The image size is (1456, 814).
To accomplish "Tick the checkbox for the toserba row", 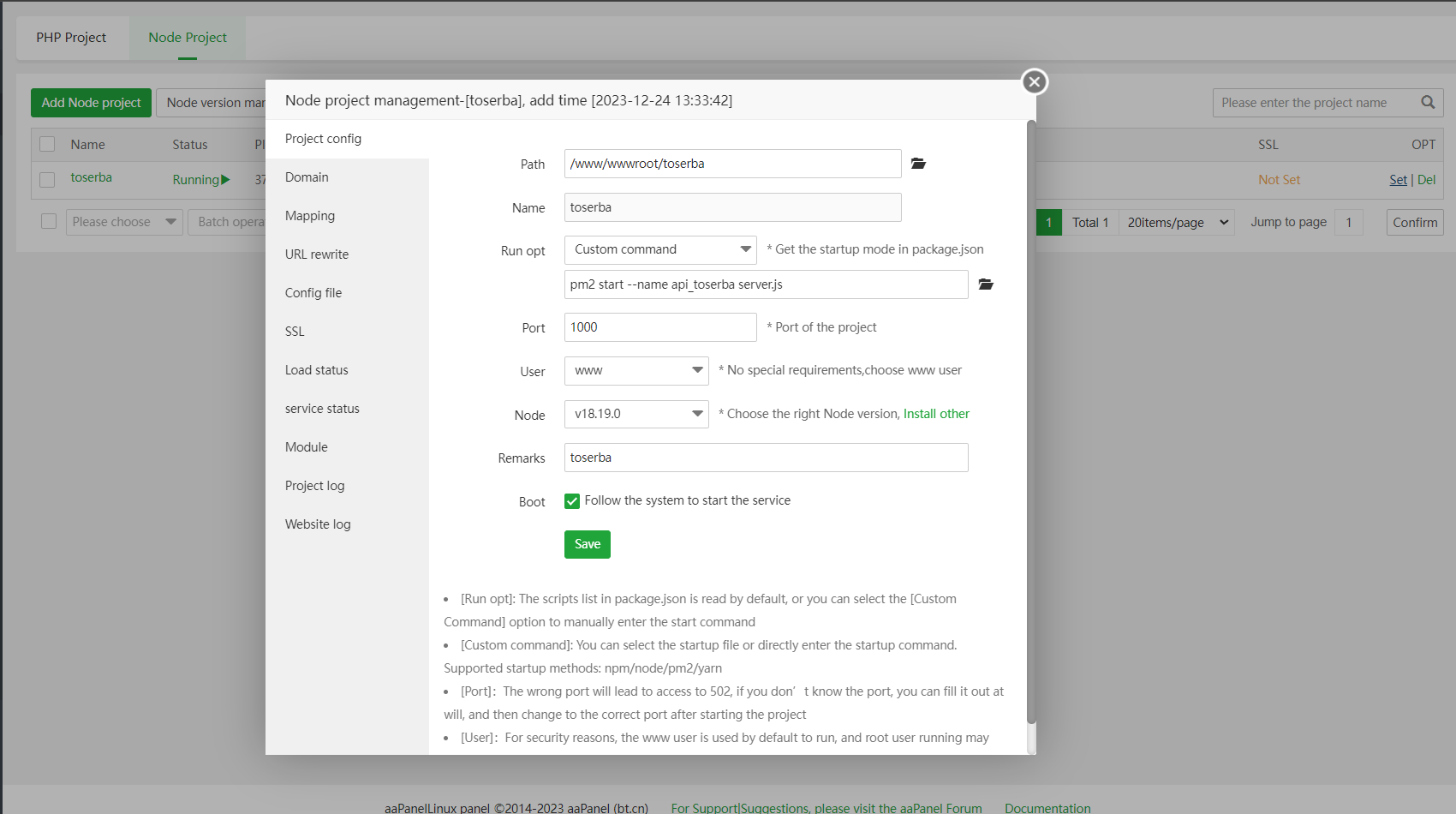I will tap(48, 179).
